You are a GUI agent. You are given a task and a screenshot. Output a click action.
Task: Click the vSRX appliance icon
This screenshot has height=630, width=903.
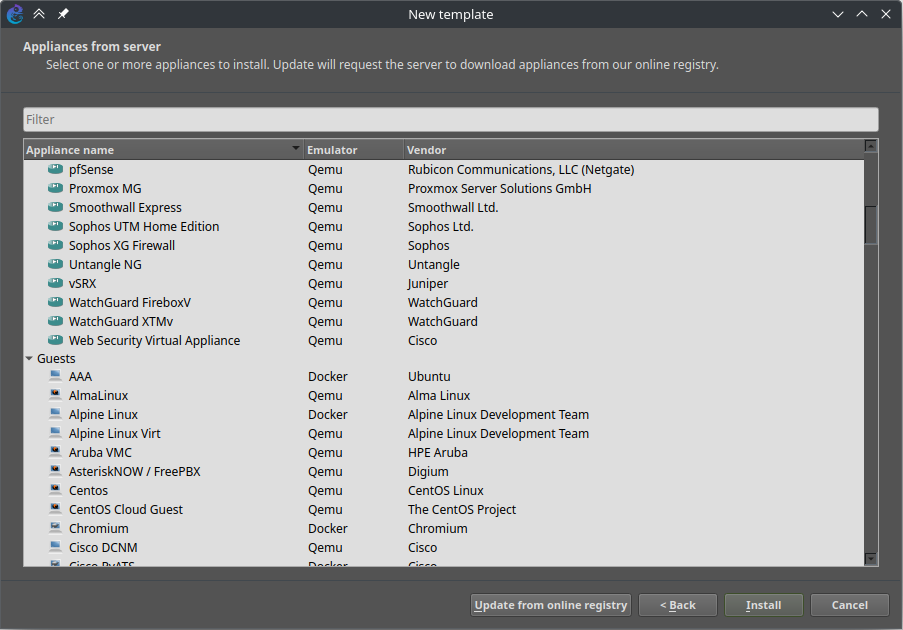55,283
